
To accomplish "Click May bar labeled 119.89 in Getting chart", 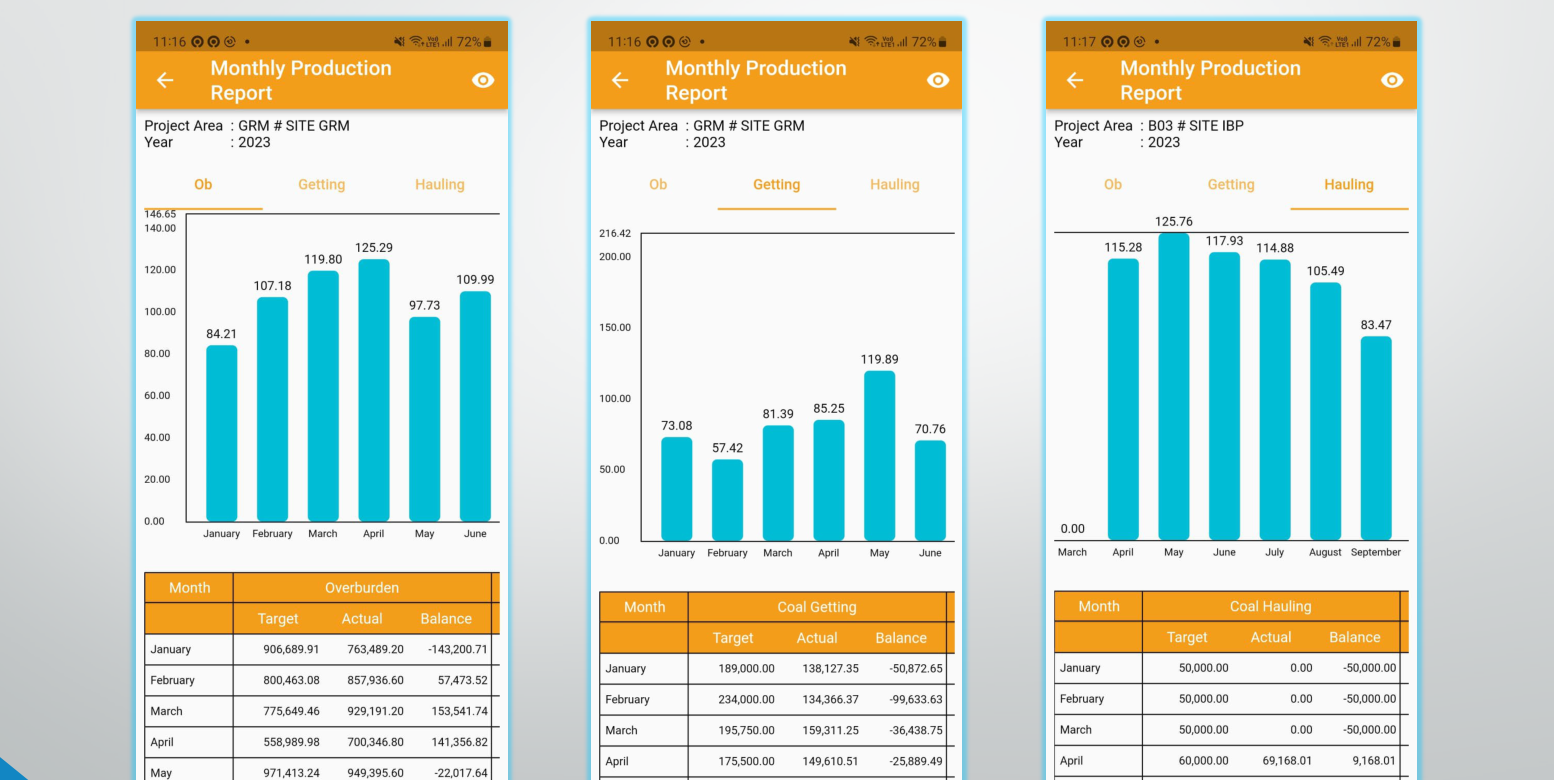I will 879,455.
